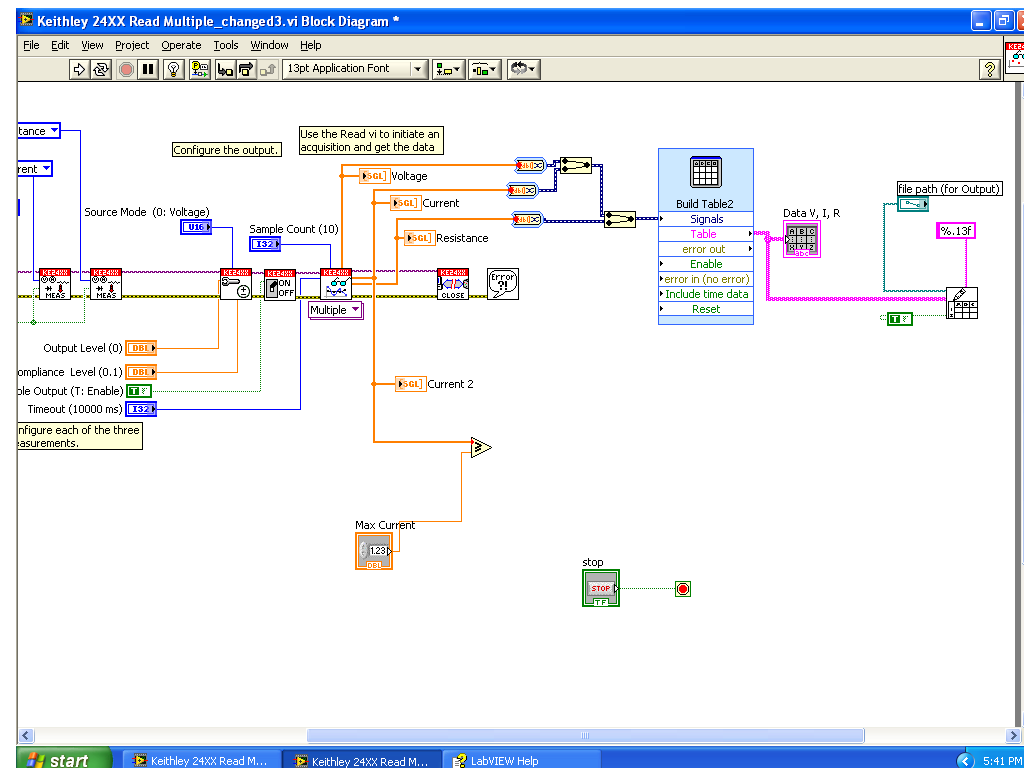
Task: Select the Max Current numeric control terminal
Action: [374, 551]
